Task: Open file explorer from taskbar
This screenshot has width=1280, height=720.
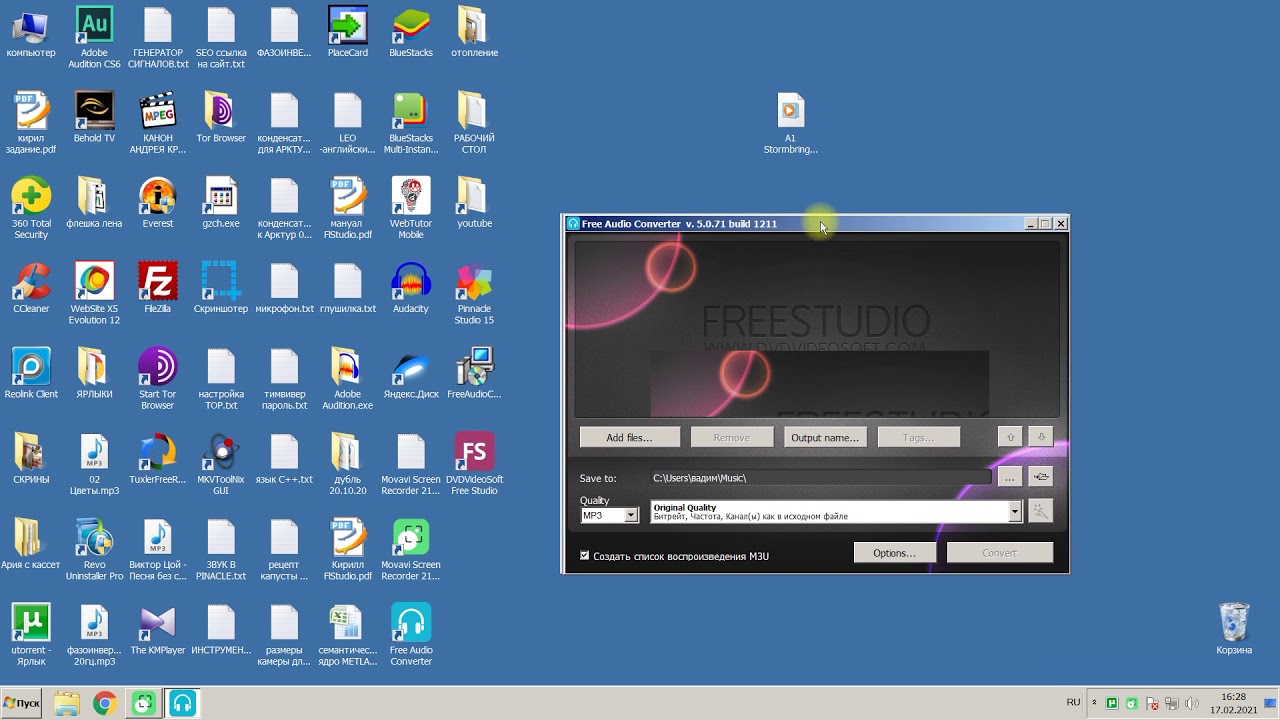Action: [x=67, y=704]
